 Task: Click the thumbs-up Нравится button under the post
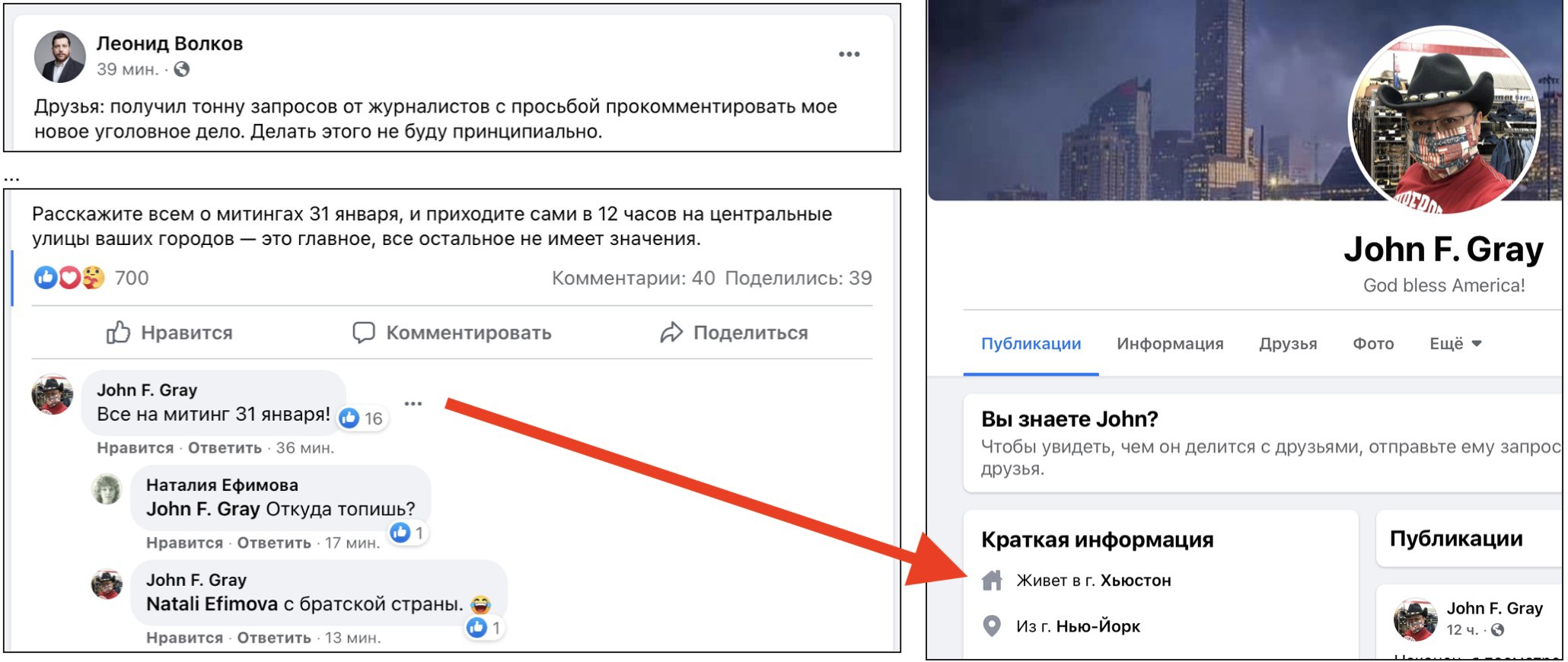tap(169, 333)
